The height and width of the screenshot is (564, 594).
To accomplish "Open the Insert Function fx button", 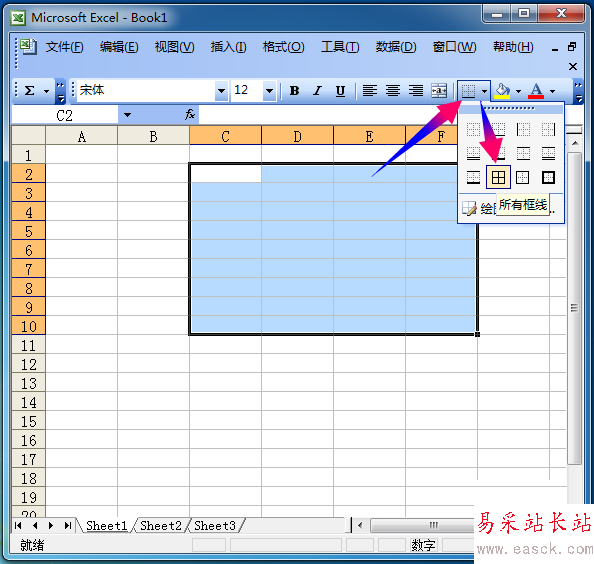I will point(190,114).
